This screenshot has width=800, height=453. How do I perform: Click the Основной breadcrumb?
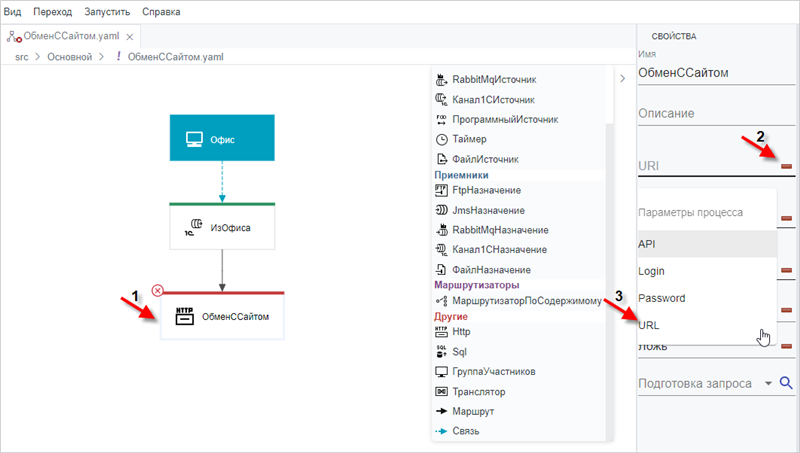(x=70, y=57)
